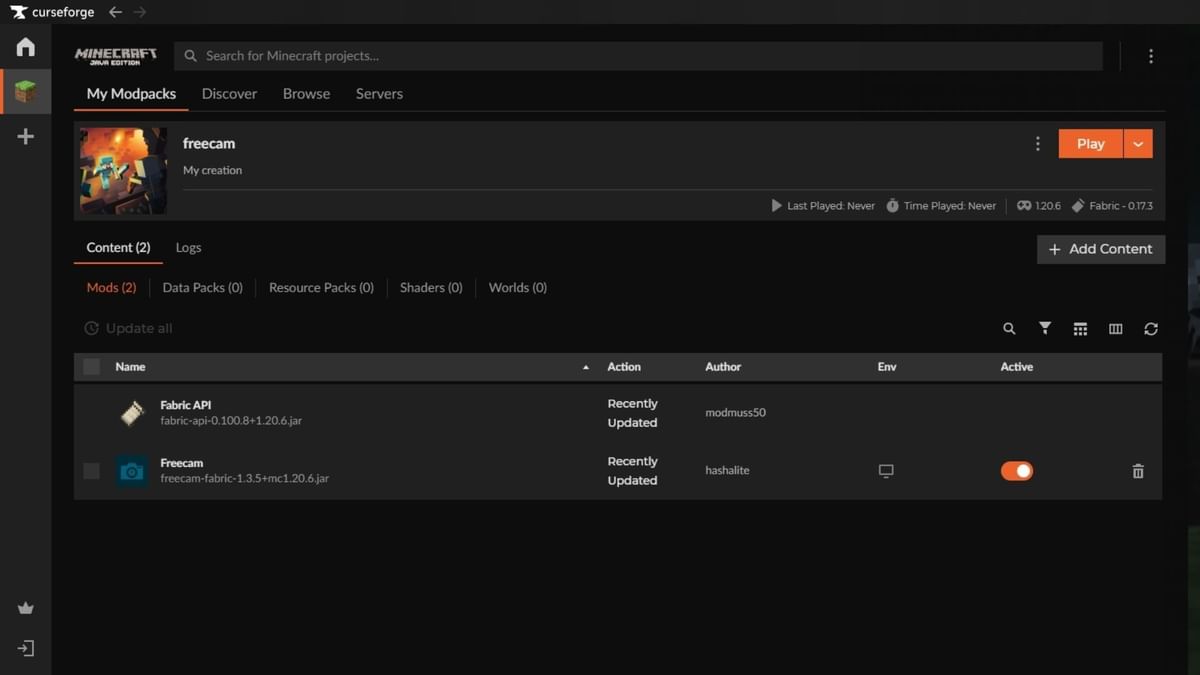Screen dimensions: 1200x675
Task: Open freecam modpack three-dot menu
Action: 1038,144
